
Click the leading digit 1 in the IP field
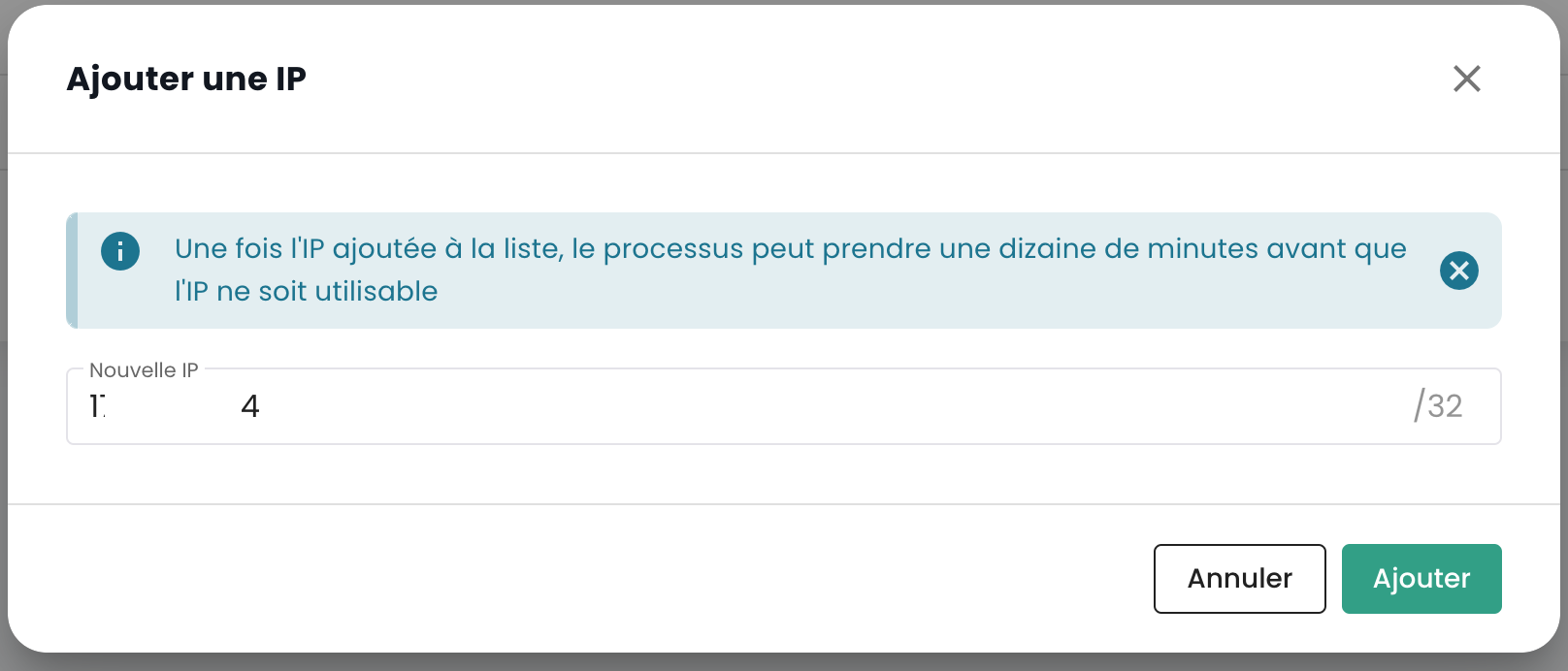(94, 406)
